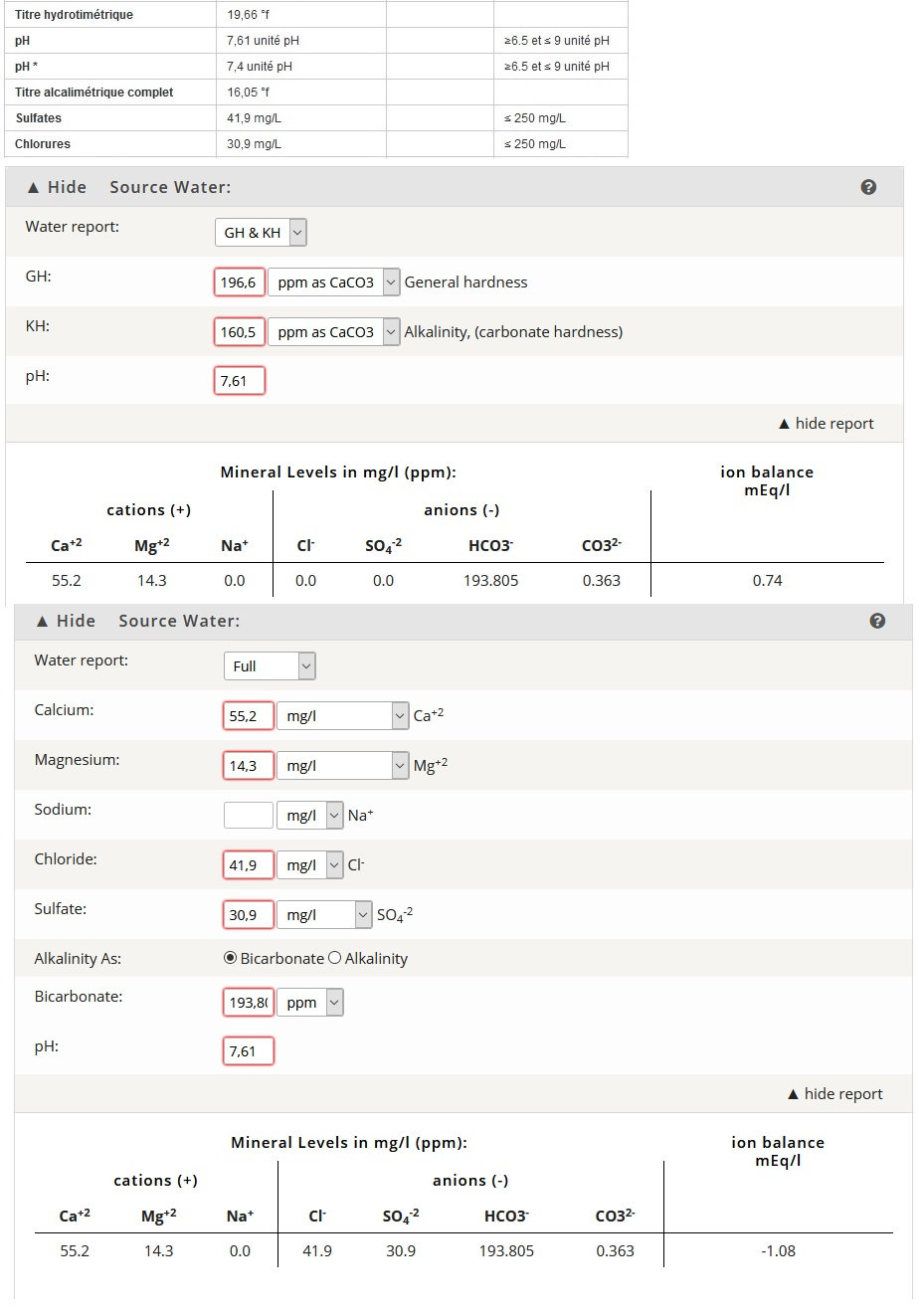Focus the Sulfate input field 30,9
This screenshot has height=1316, width=922.
point(249,914)
